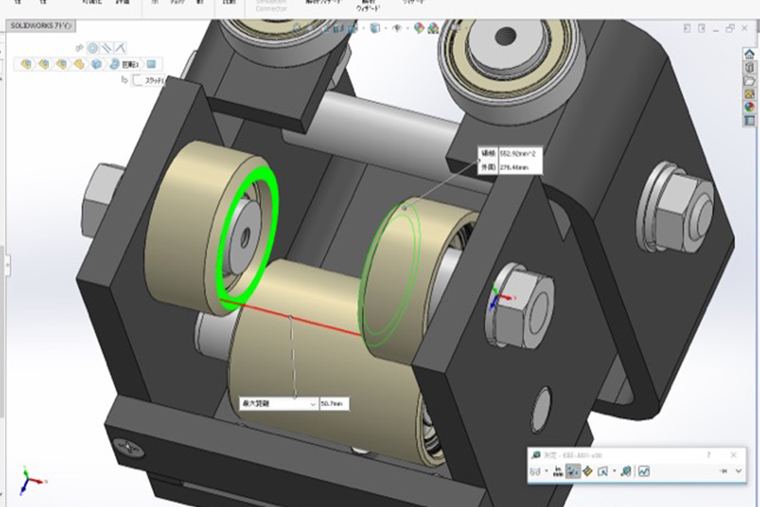This screenshot has height=507, width=760.
Task: Click the Hide/Show Items eye icon
Action: pyautogui.click(x=397, y=29)
